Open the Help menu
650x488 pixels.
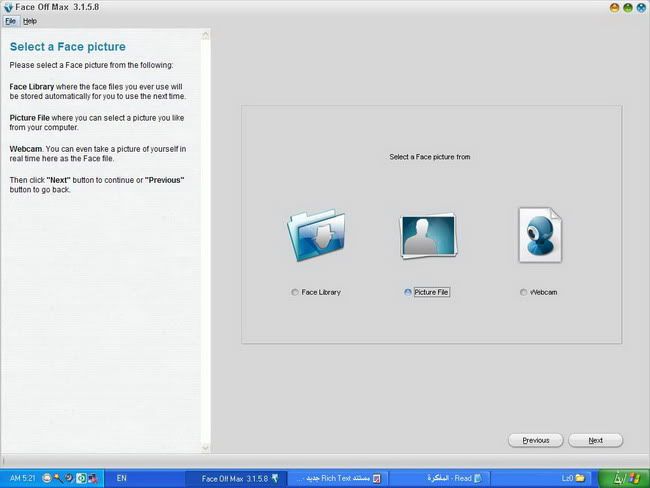tap(30, 21)
